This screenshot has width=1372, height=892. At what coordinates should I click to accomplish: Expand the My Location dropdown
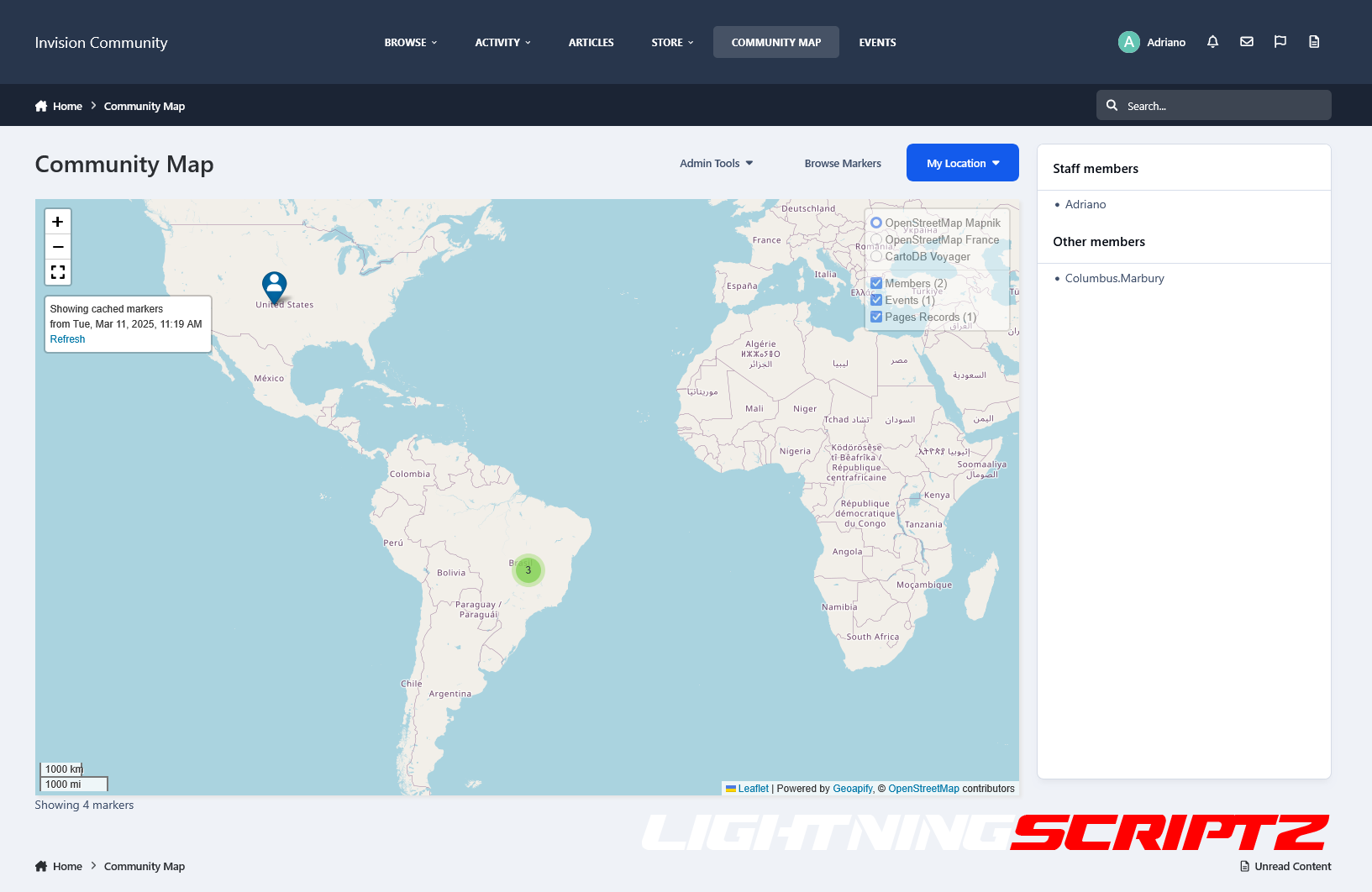962,163
